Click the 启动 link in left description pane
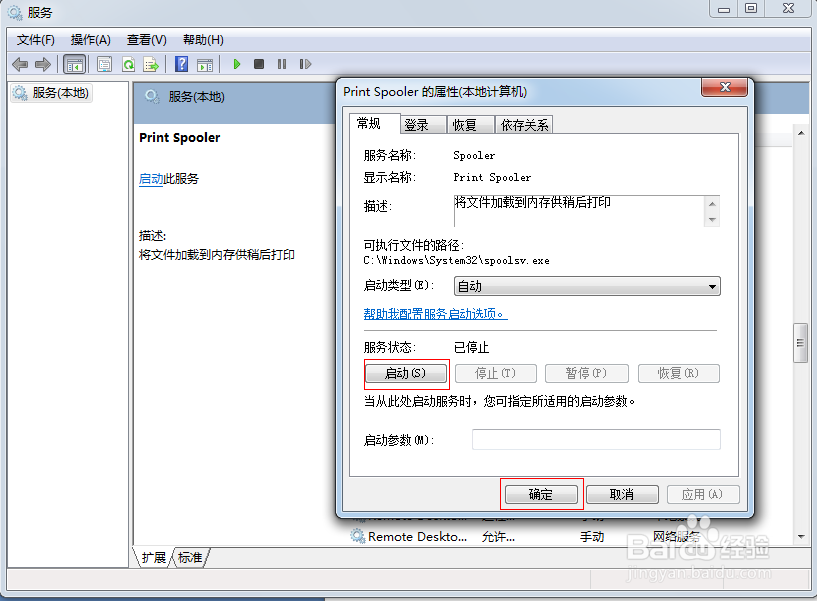The image size is (817, 601). (151, 179)
